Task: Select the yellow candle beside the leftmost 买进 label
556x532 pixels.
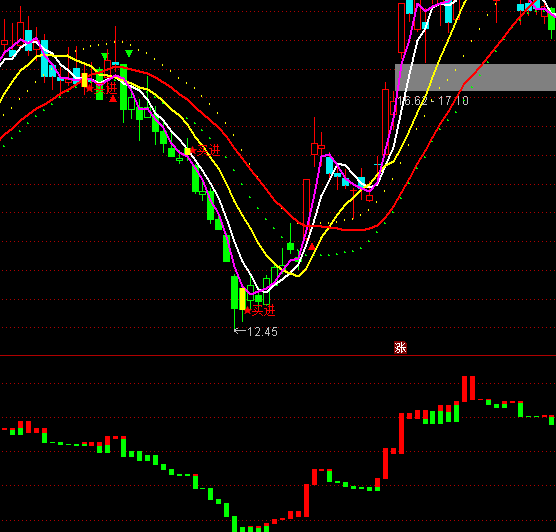Action: (x=84, y=80)
